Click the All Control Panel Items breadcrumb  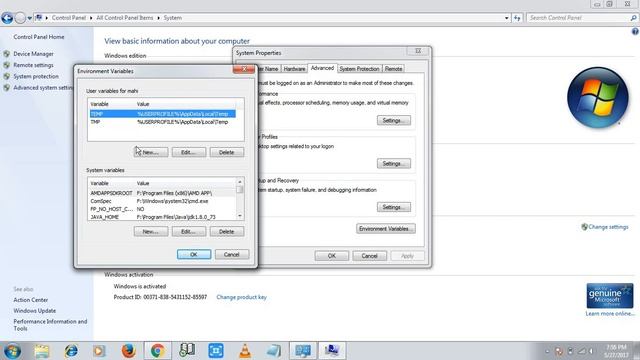pos(124,18)
